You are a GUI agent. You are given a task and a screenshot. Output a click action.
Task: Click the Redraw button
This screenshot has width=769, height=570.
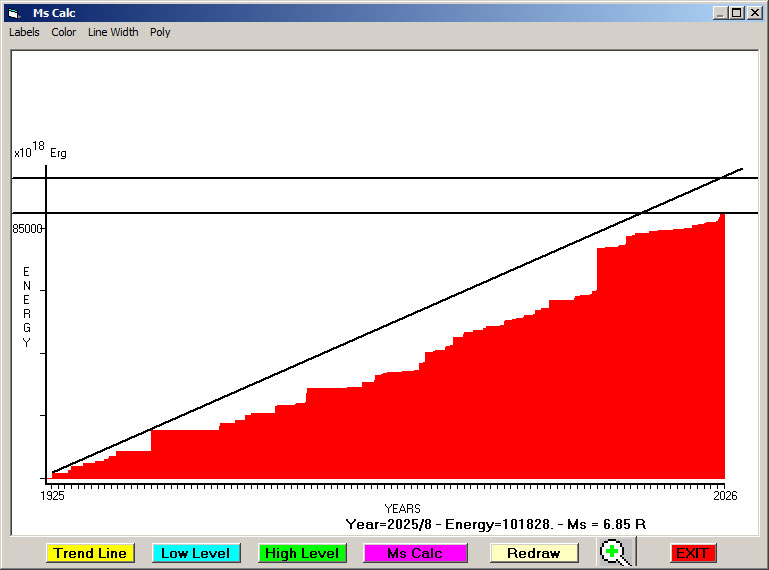click(x=533, y=553)
